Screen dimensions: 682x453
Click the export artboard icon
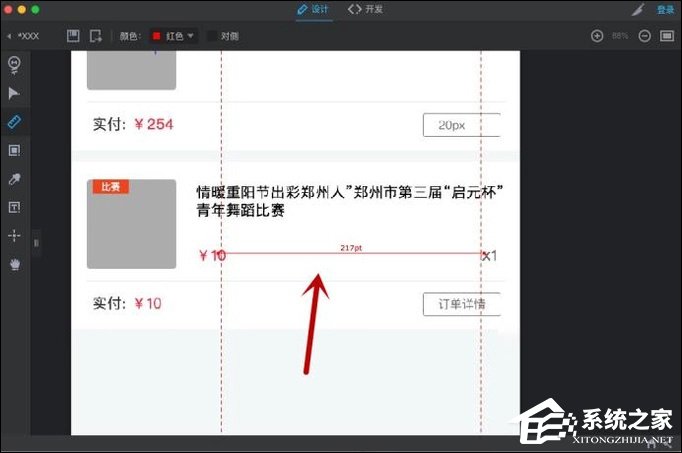pos(96,36)
